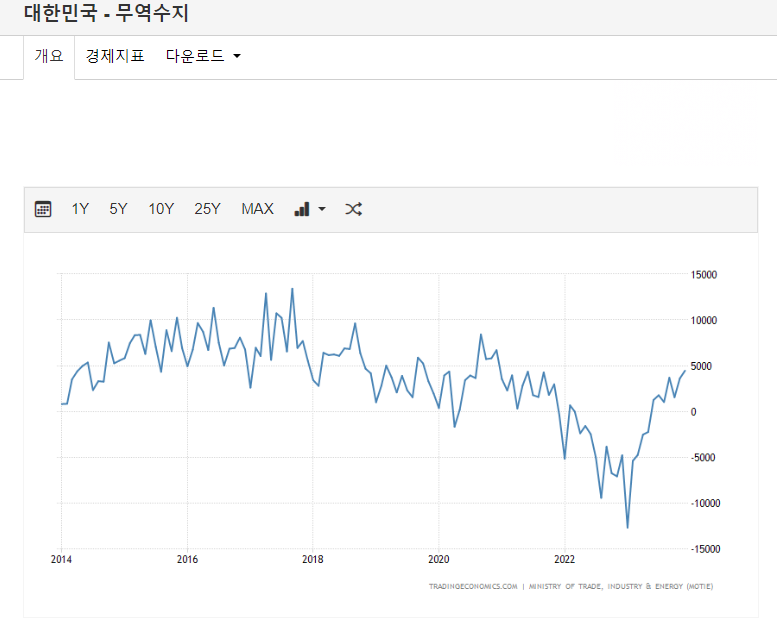
Task: Select the 5Y time range
Action: click(118, 209)
